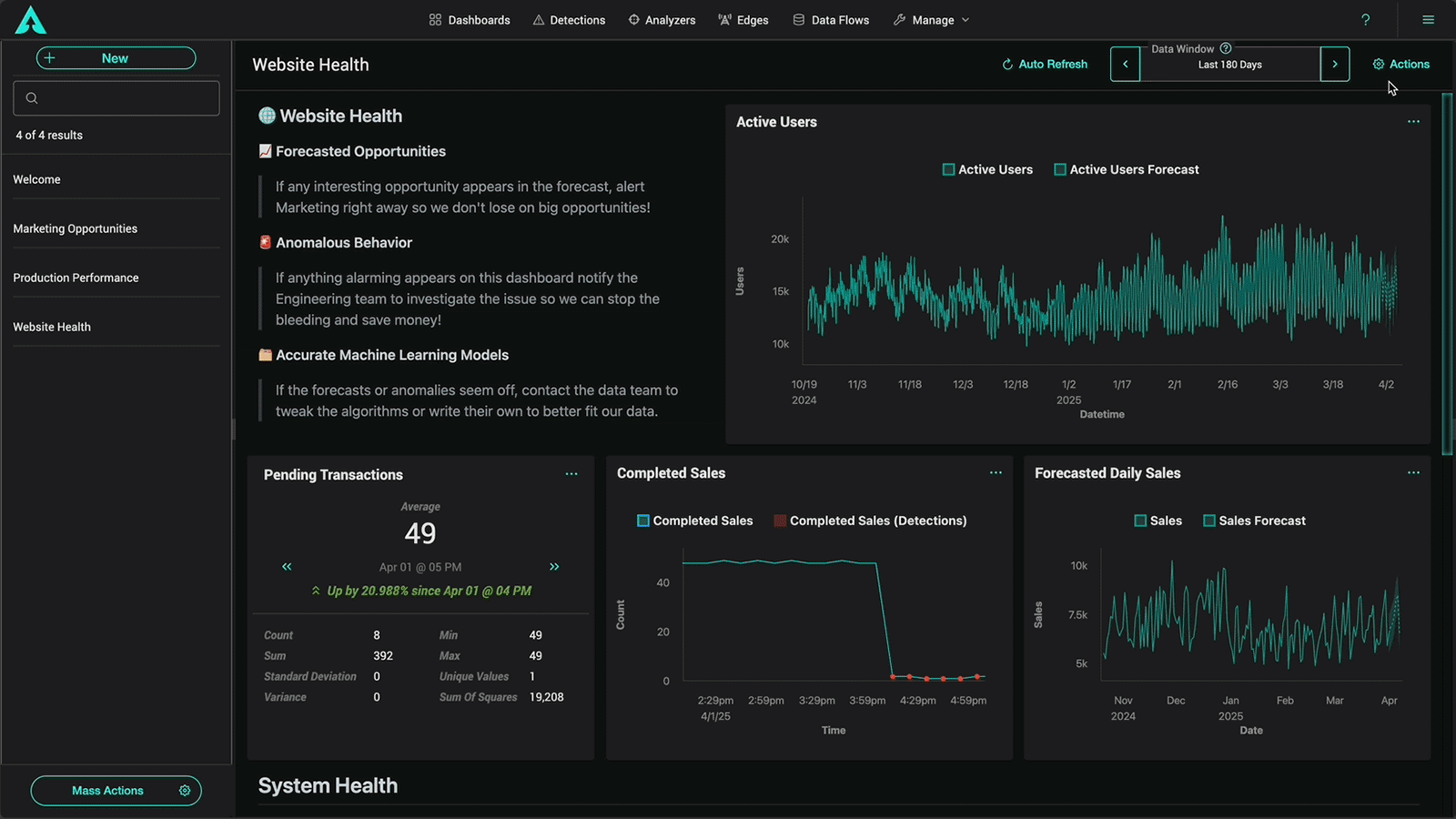Click the New button
This screenshot has height=819, width=1456.
pos(116,58)
